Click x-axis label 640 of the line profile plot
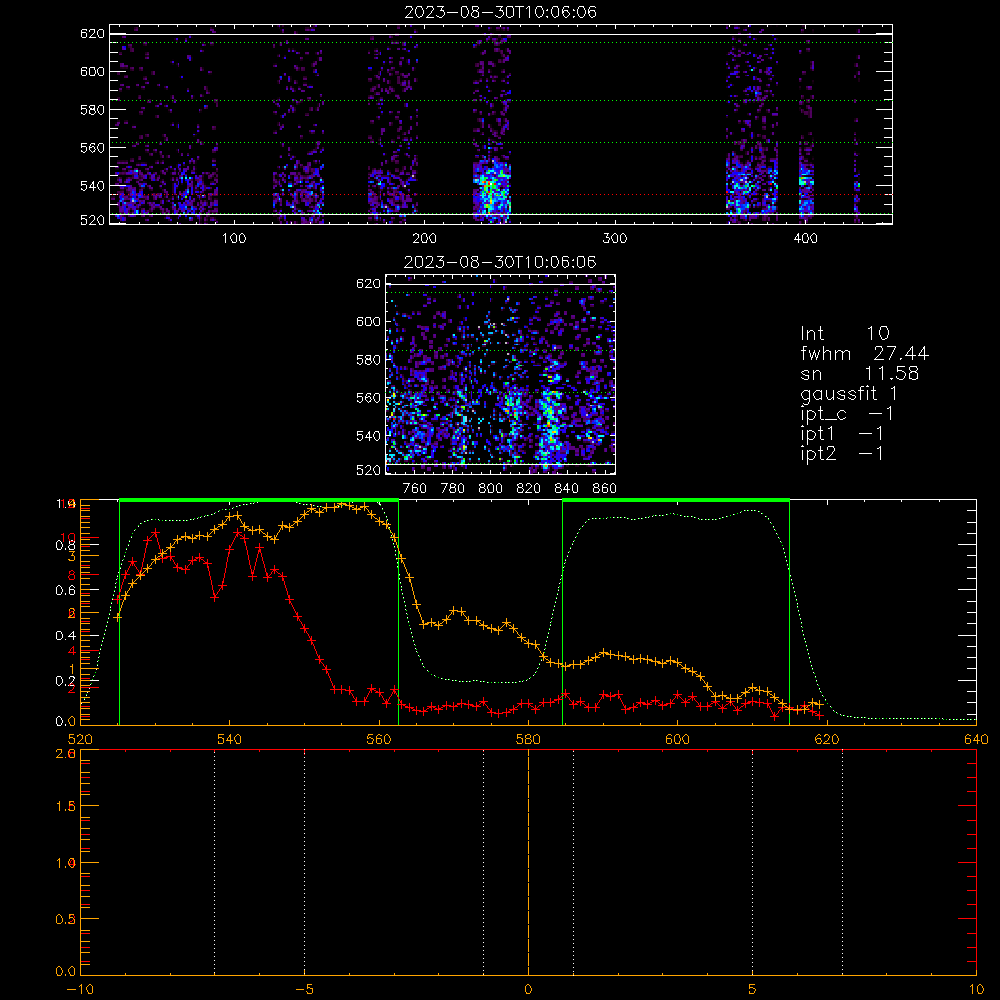Viewport: 1000px width, 1000px height. click(976, 740)
